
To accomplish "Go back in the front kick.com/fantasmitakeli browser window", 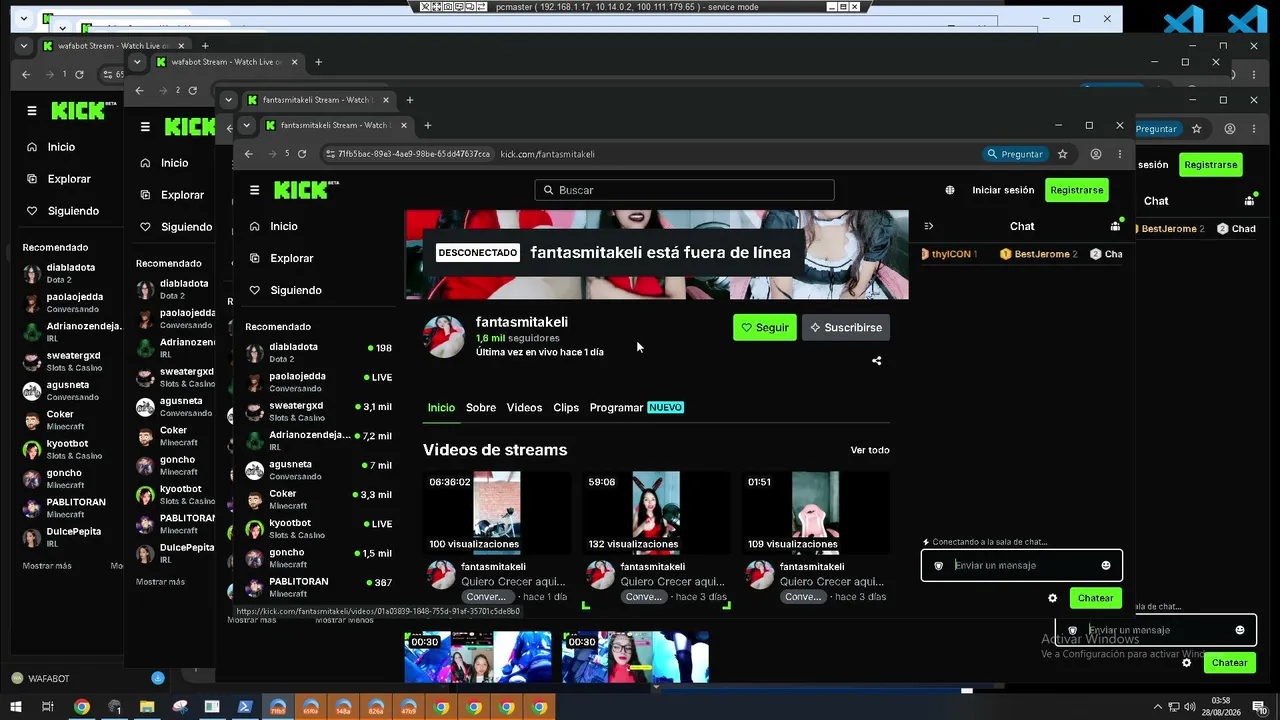I will pyautogui.click(x=250, y=154).
